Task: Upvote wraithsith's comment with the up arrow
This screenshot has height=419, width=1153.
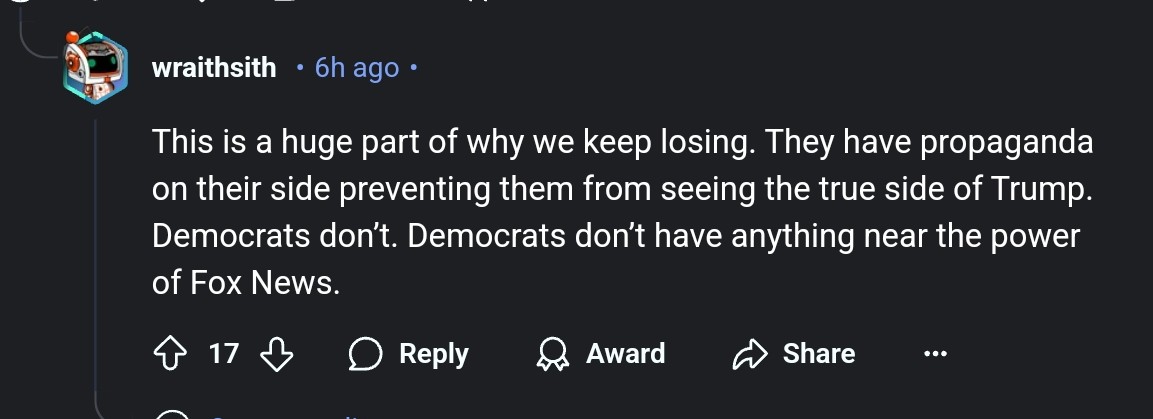Action: 170,354
